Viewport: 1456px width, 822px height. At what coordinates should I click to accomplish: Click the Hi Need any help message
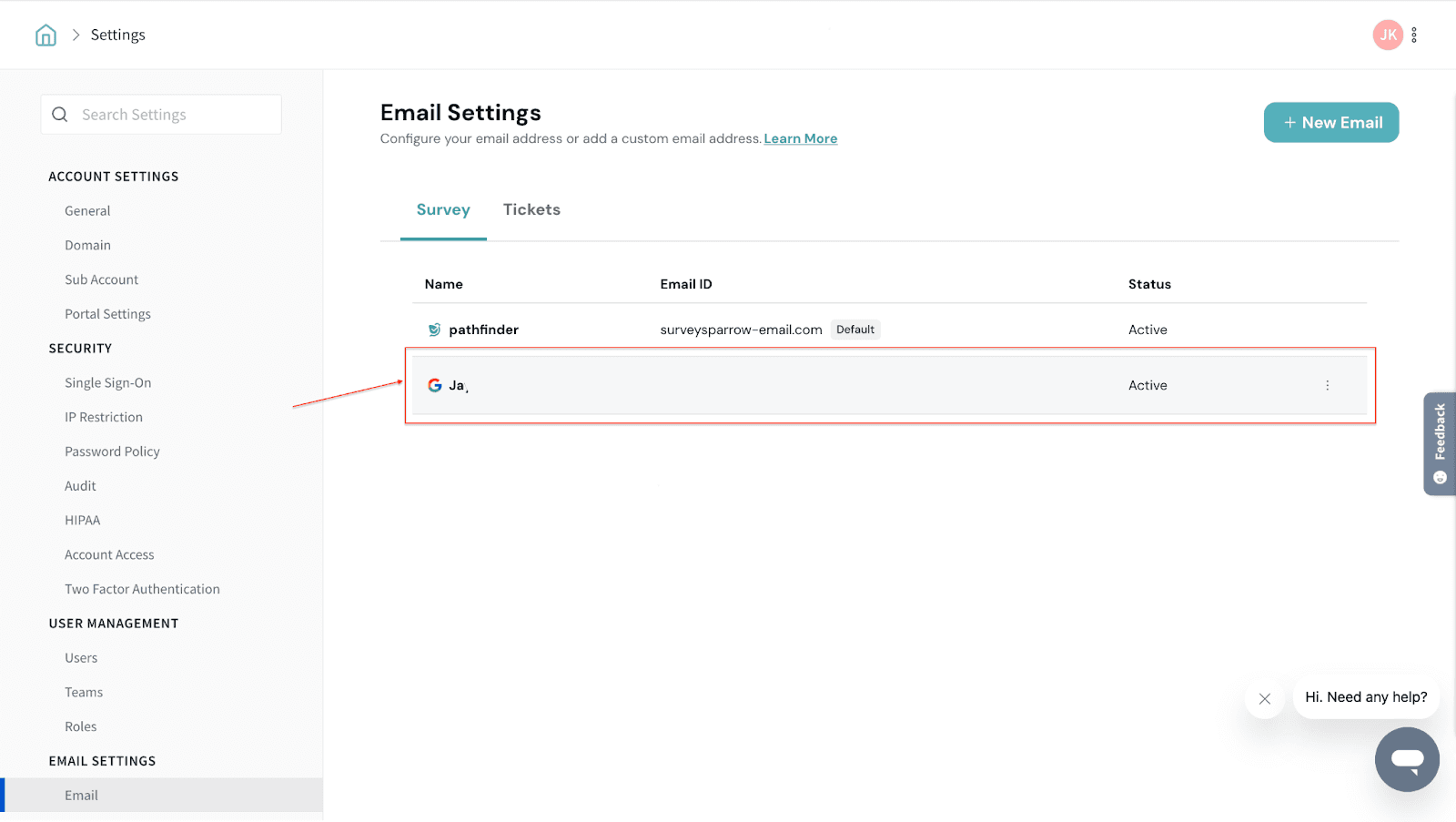coord(1365,698)
